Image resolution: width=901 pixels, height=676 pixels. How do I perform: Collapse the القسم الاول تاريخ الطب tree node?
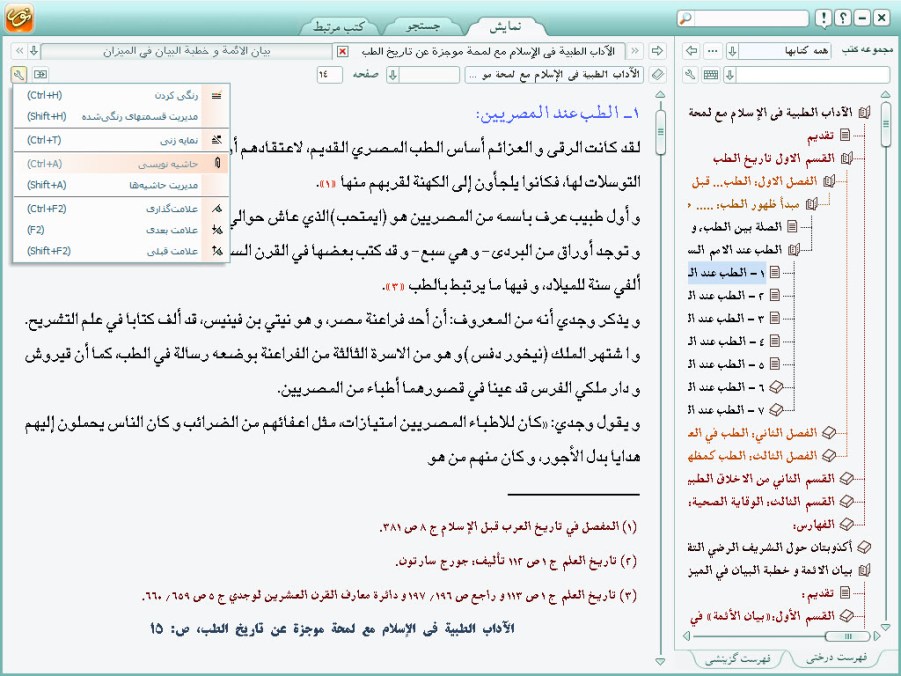point(846,158)
